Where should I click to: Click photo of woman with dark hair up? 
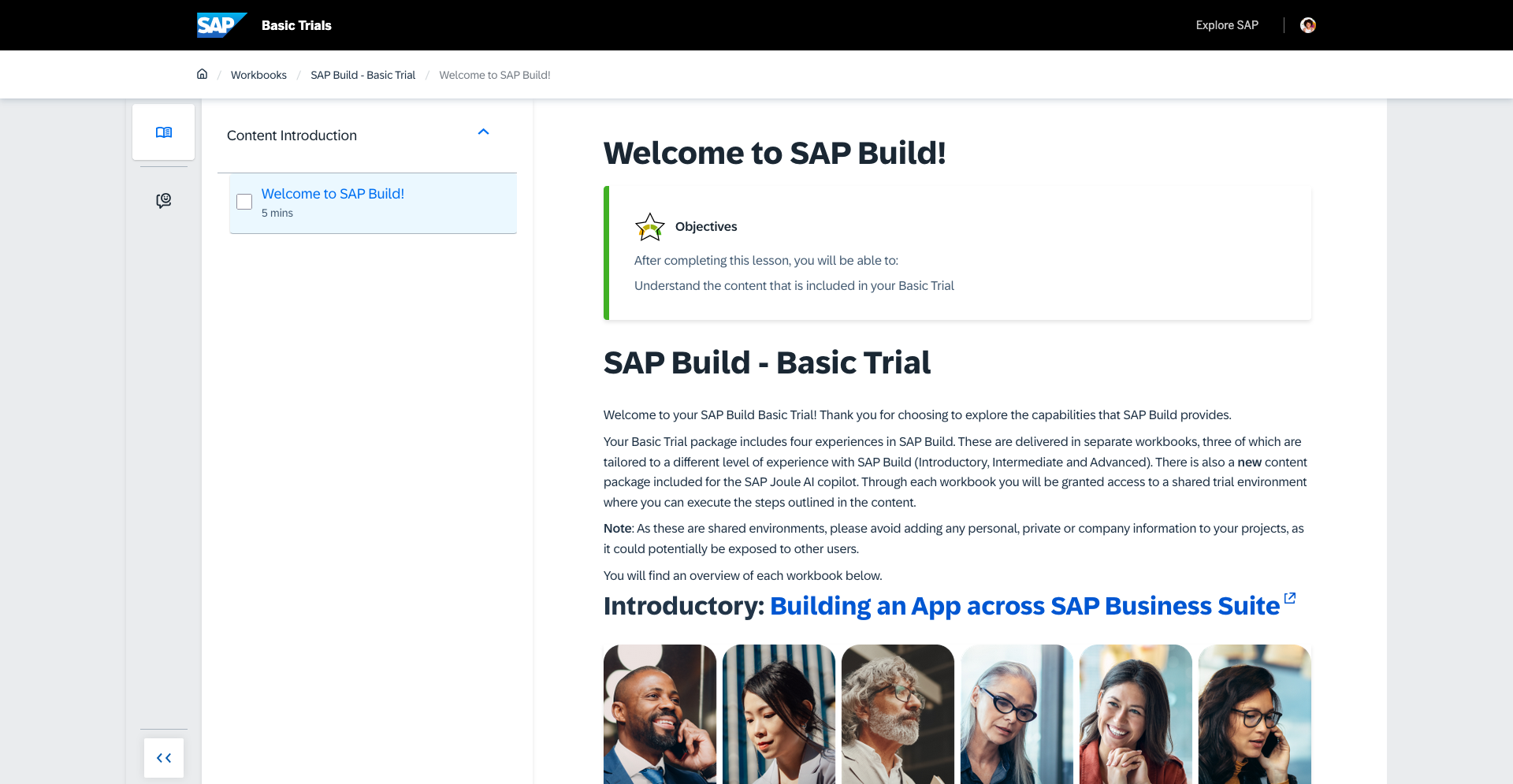[x=779, y=714]
